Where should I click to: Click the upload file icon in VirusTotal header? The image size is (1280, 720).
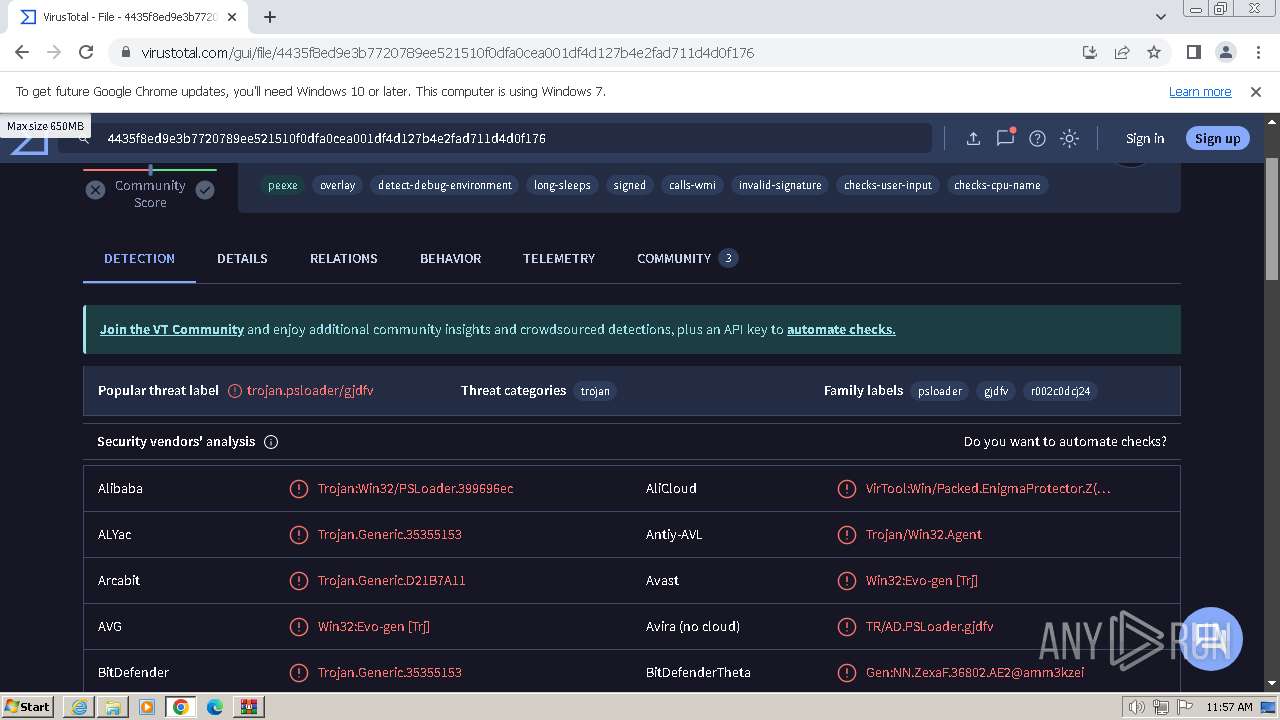tap(972, 139)
